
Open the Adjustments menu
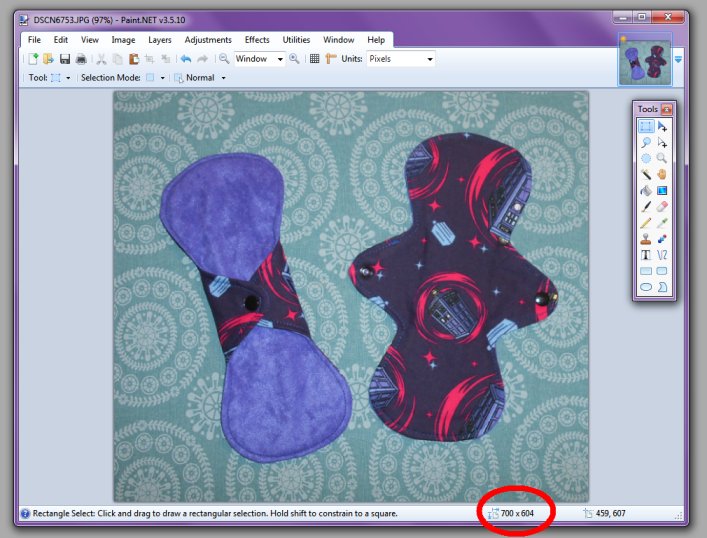tap(208, 40)
